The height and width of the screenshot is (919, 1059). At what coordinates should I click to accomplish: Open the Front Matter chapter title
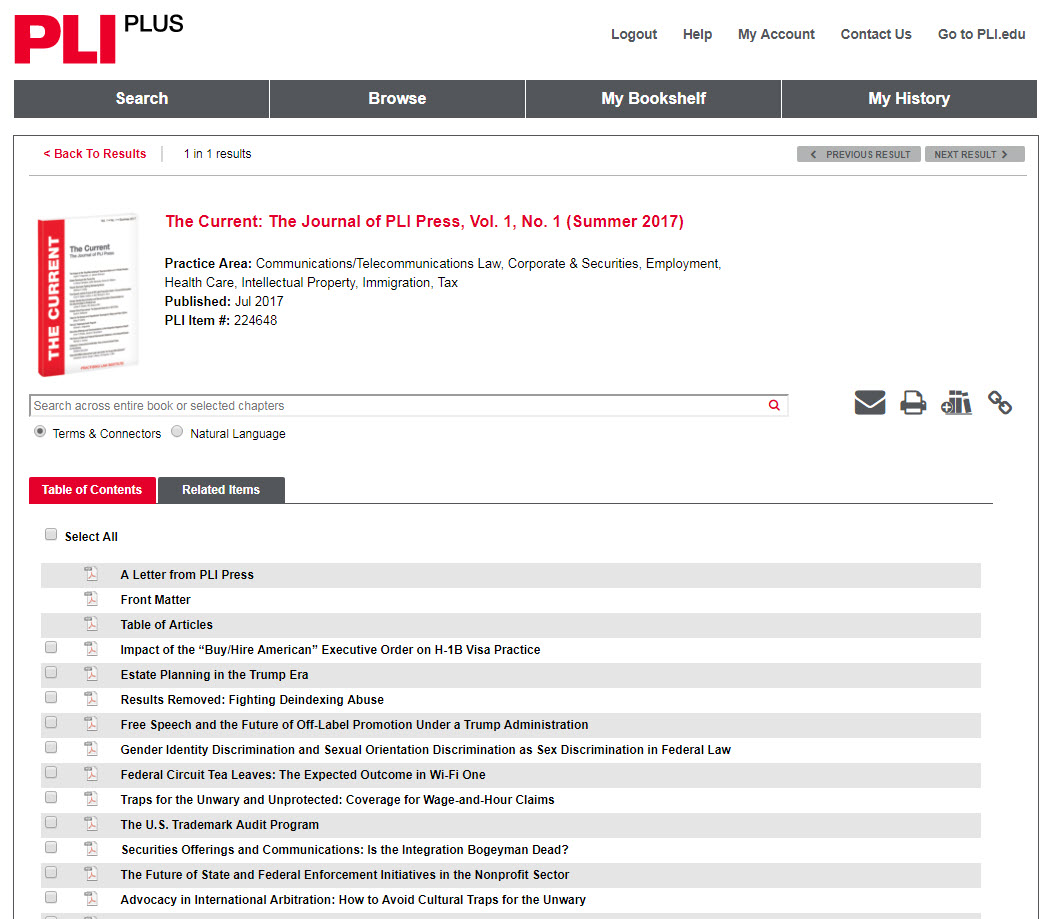coord(155,600)
